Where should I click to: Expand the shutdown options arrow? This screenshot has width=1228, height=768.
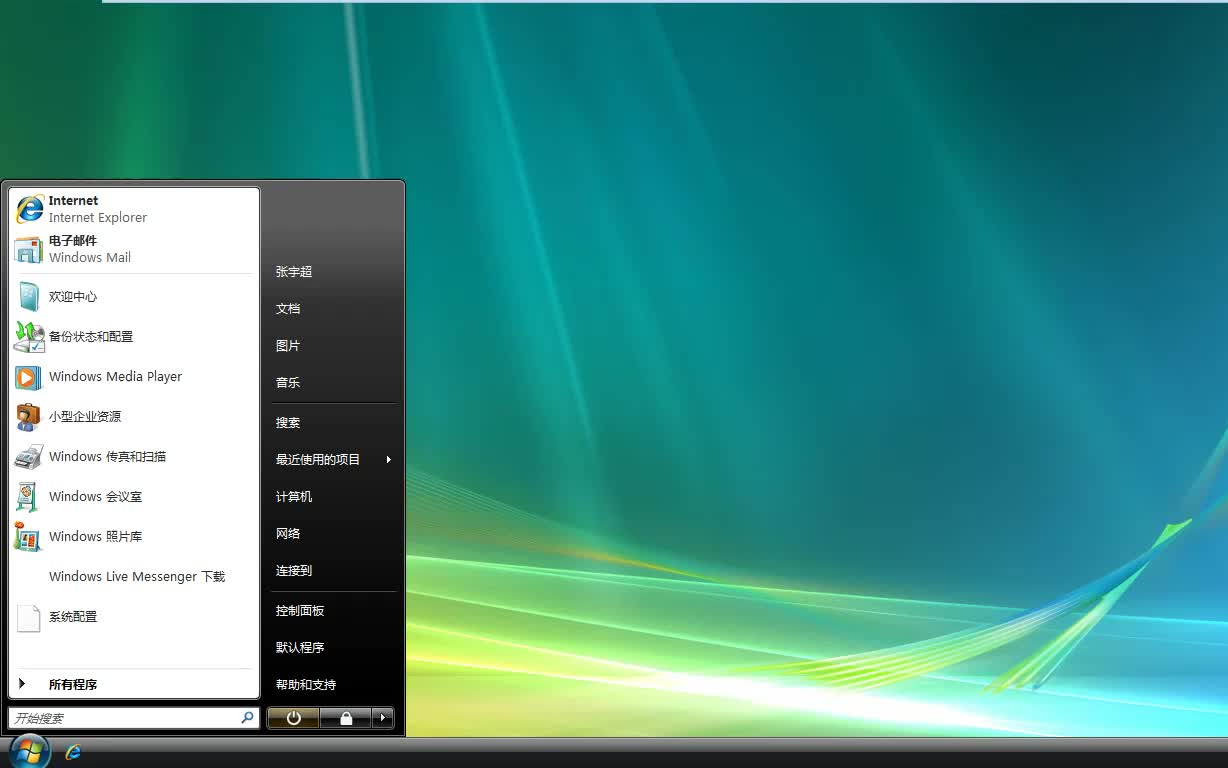point(382,718)
